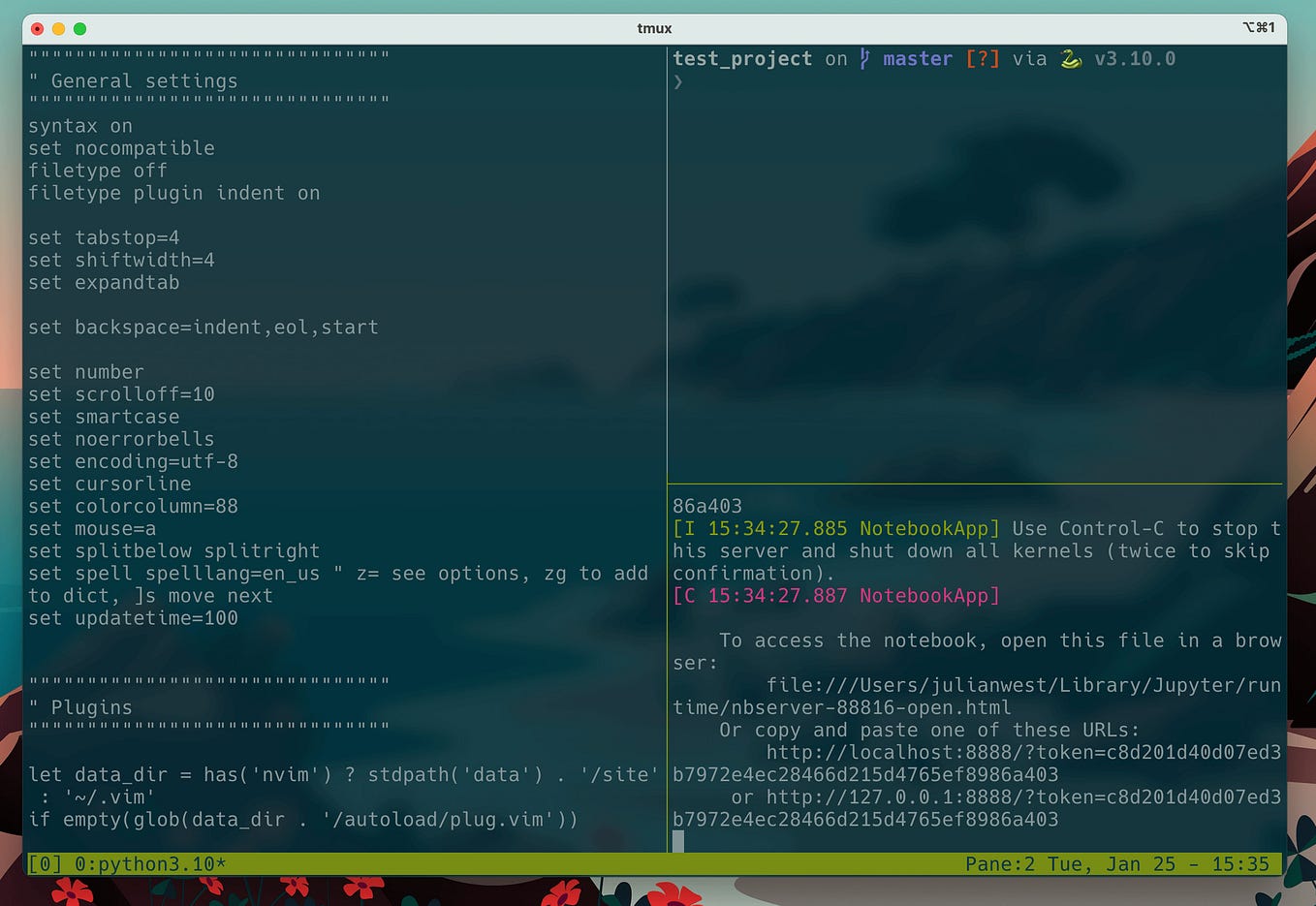Click the test_project directory name
Image resolution: width=1316 pixels, height=906 pixels.
[x=742, y=58]
